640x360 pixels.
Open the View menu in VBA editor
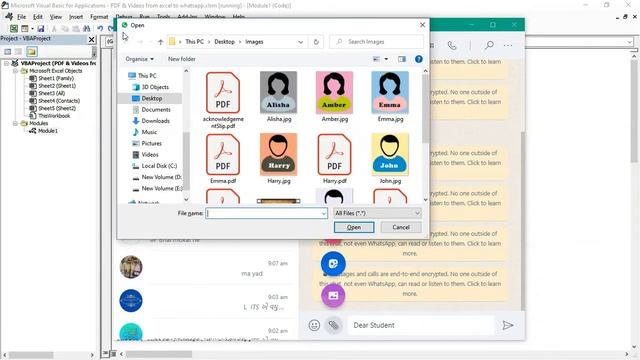pyautogui.click(x=56, y=17)
